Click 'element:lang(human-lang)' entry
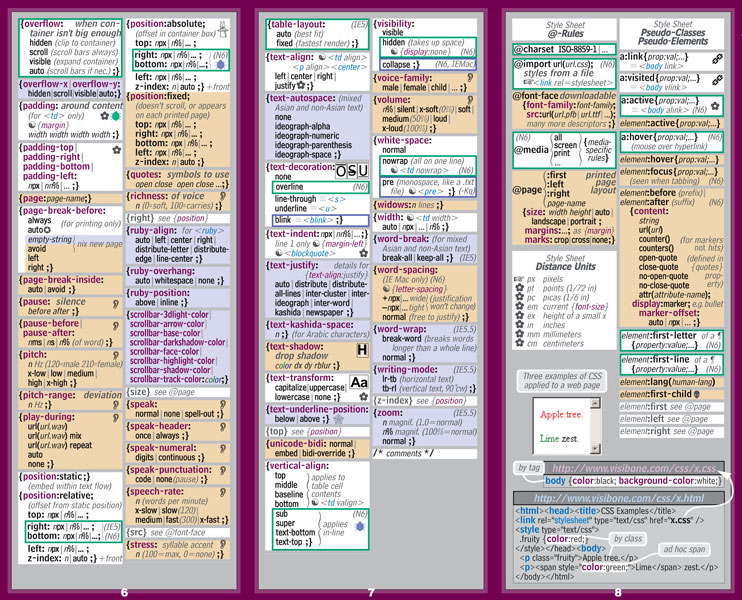The height and width of the screenshot is (600, 742). [668, 382]
